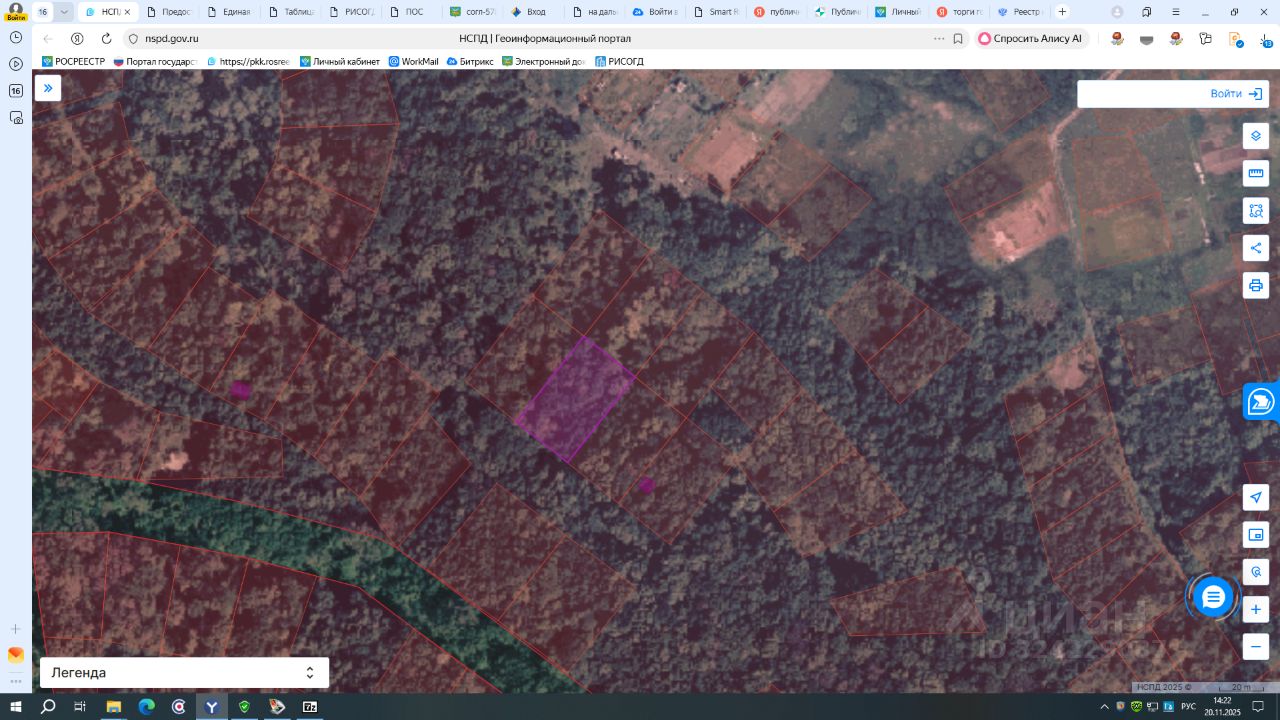Zoom in on the map
The width and height of the screenshot is (1280, 720).
[1256, 609]
